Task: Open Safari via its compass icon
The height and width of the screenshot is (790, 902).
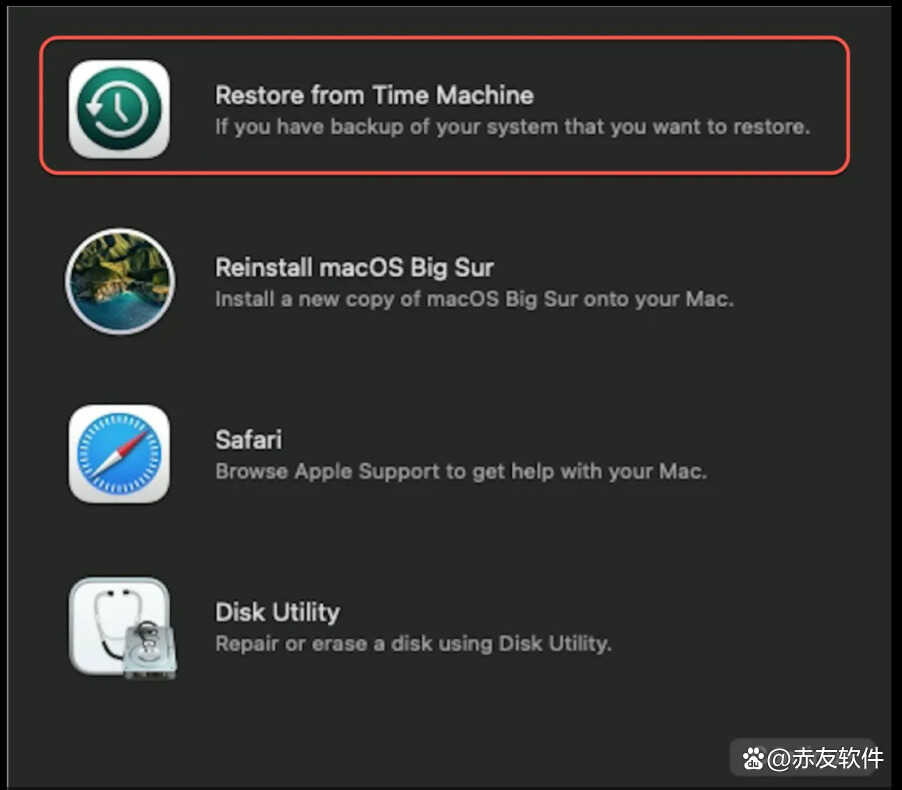Action: coord(119,454)
